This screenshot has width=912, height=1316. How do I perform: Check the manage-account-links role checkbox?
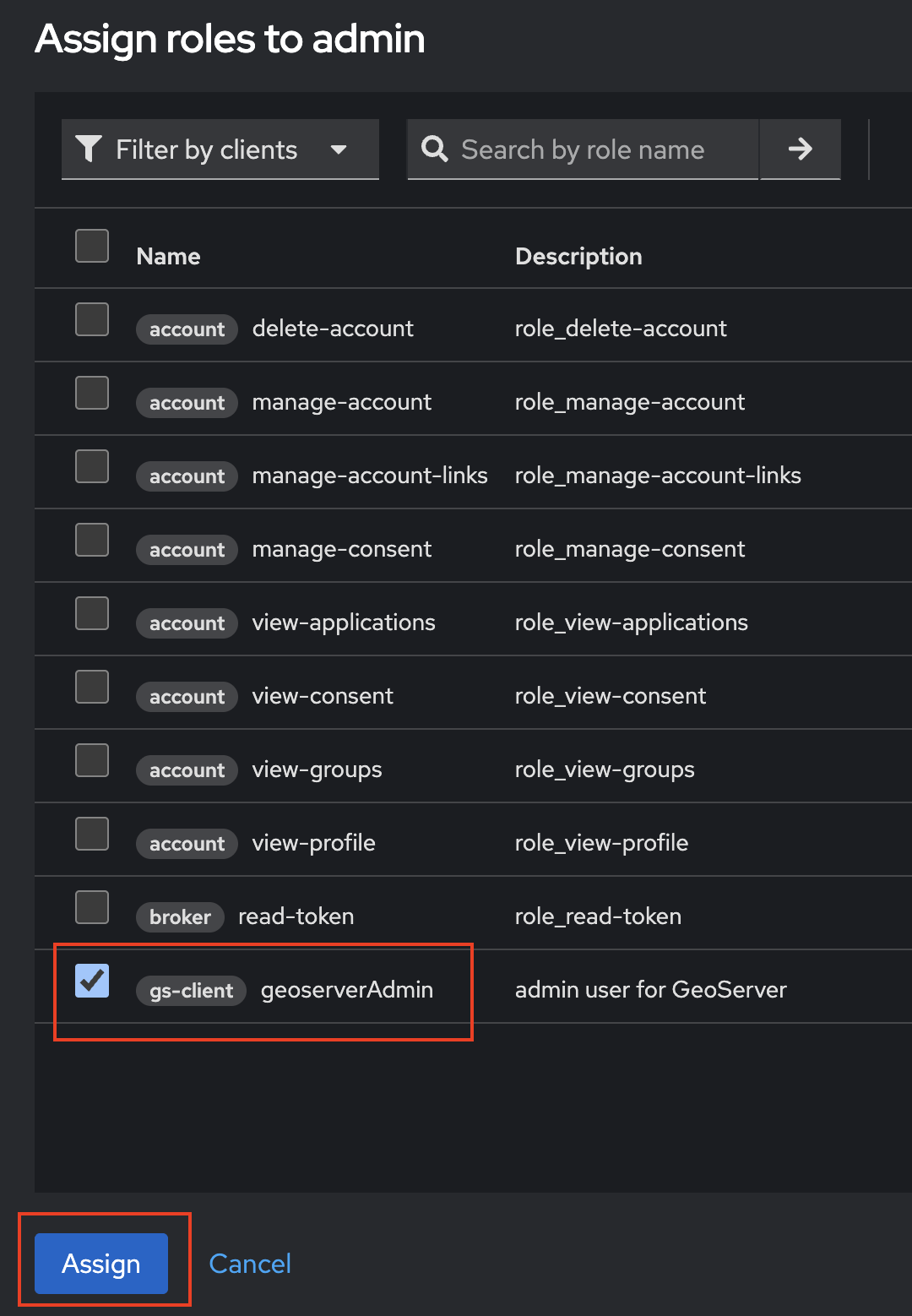(92, 466)
